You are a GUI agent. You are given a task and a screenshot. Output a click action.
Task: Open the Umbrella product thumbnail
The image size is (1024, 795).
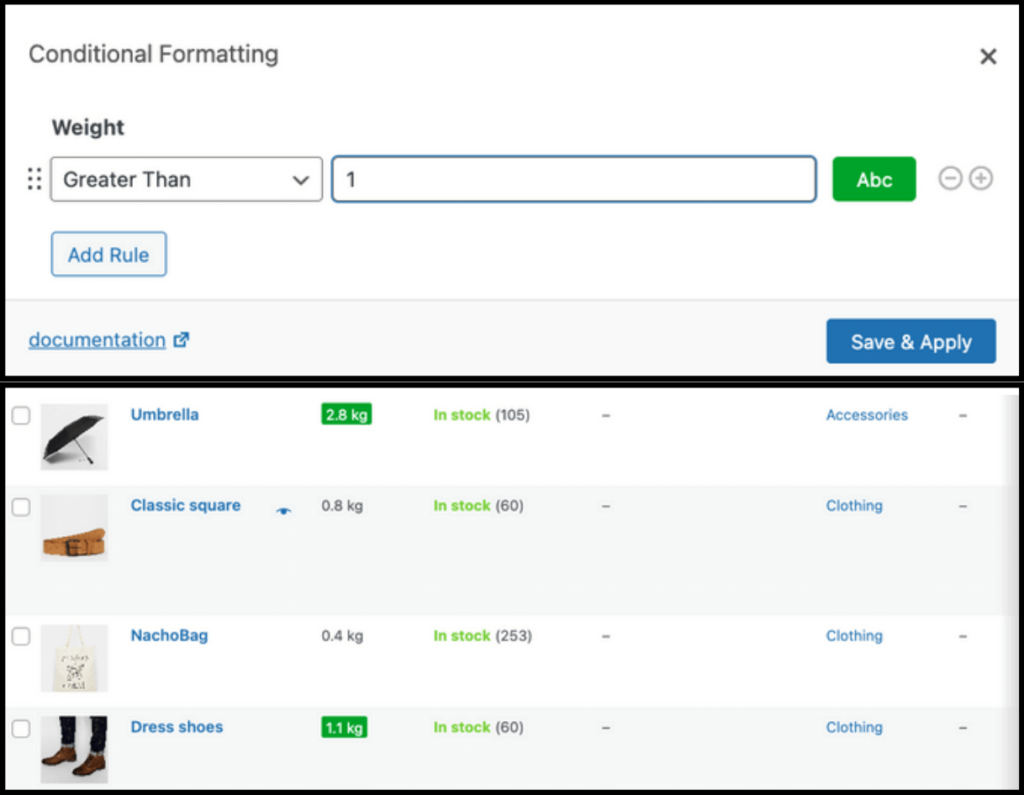[x=74, y=437]
